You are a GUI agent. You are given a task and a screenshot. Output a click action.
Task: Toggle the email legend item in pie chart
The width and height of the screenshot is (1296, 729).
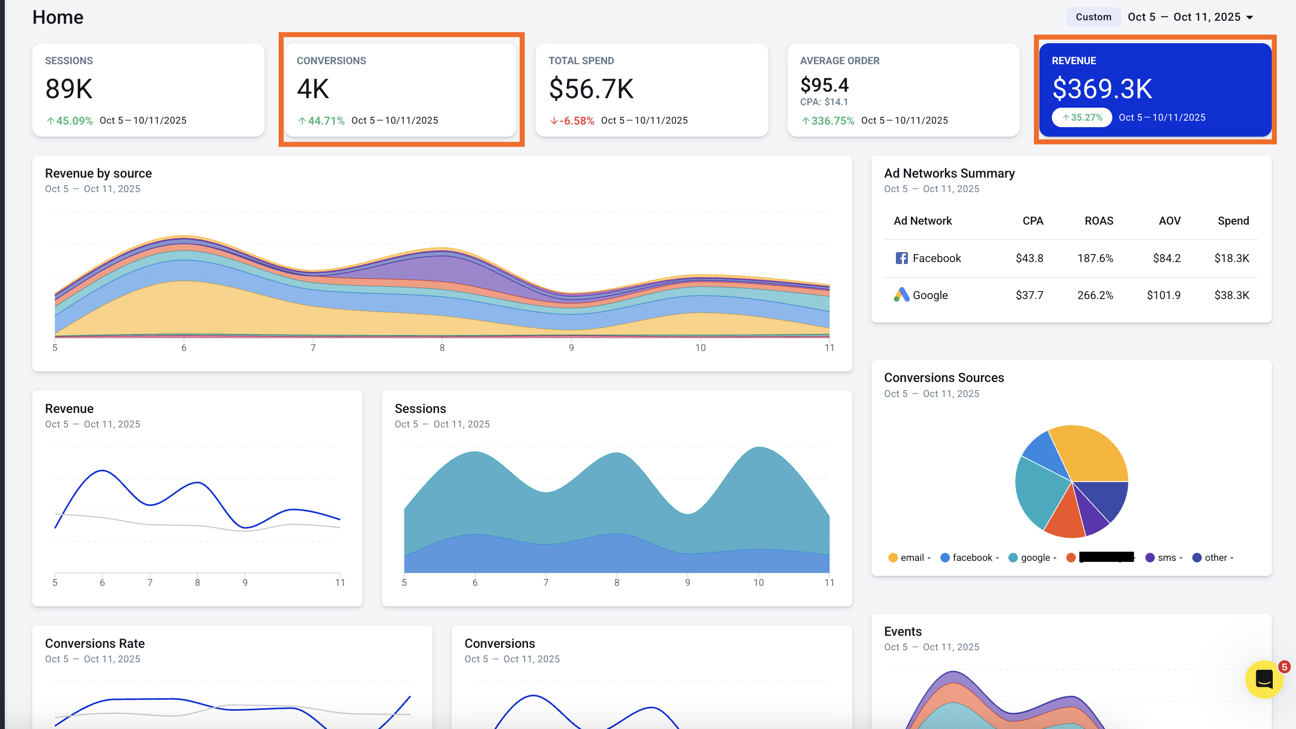[909, 558]
